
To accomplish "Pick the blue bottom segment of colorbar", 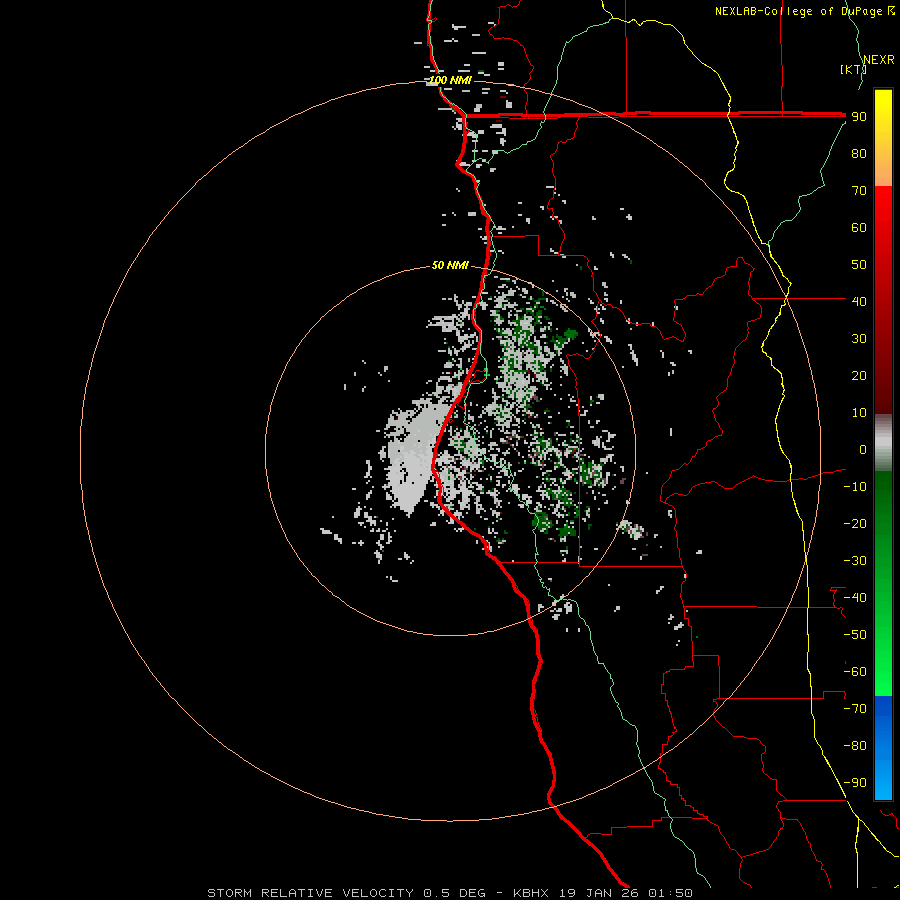I will pos(883,747).
